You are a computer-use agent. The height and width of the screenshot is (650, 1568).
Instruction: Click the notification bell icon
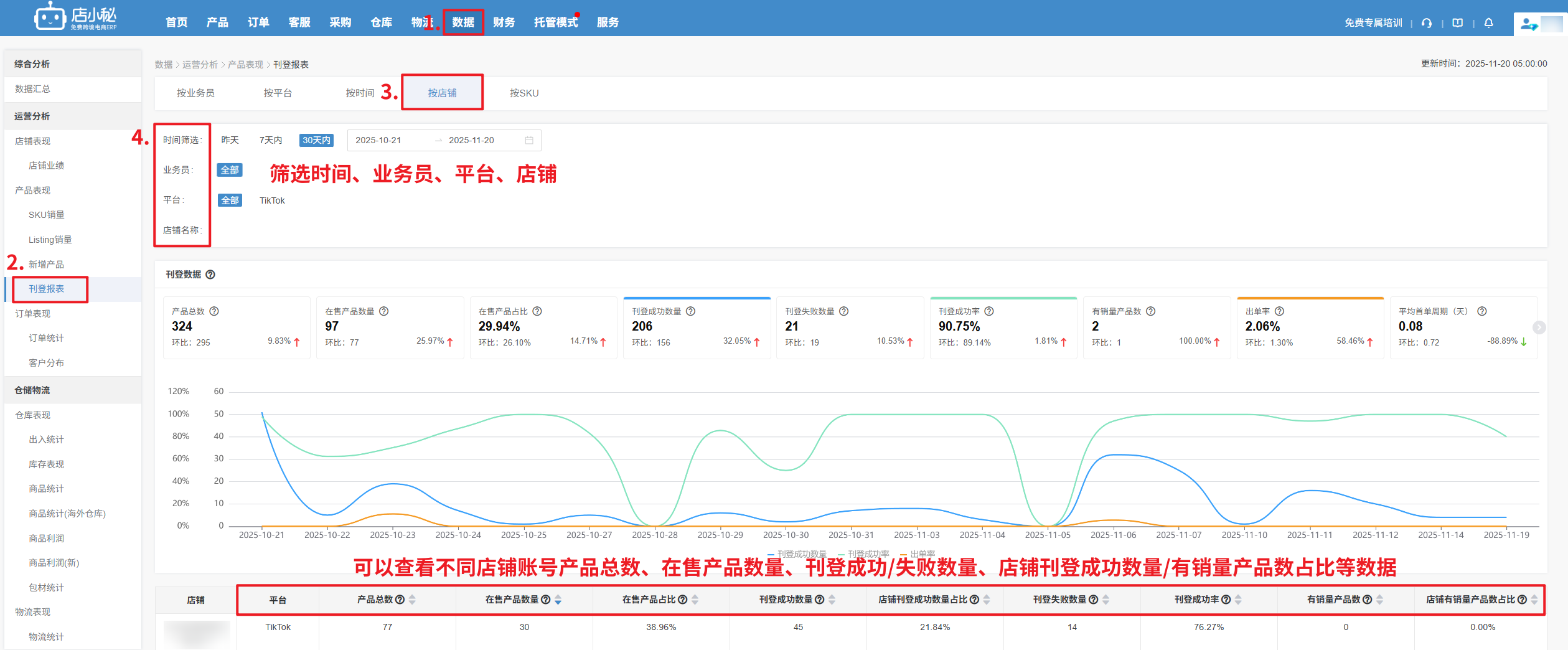point(1488,23)
